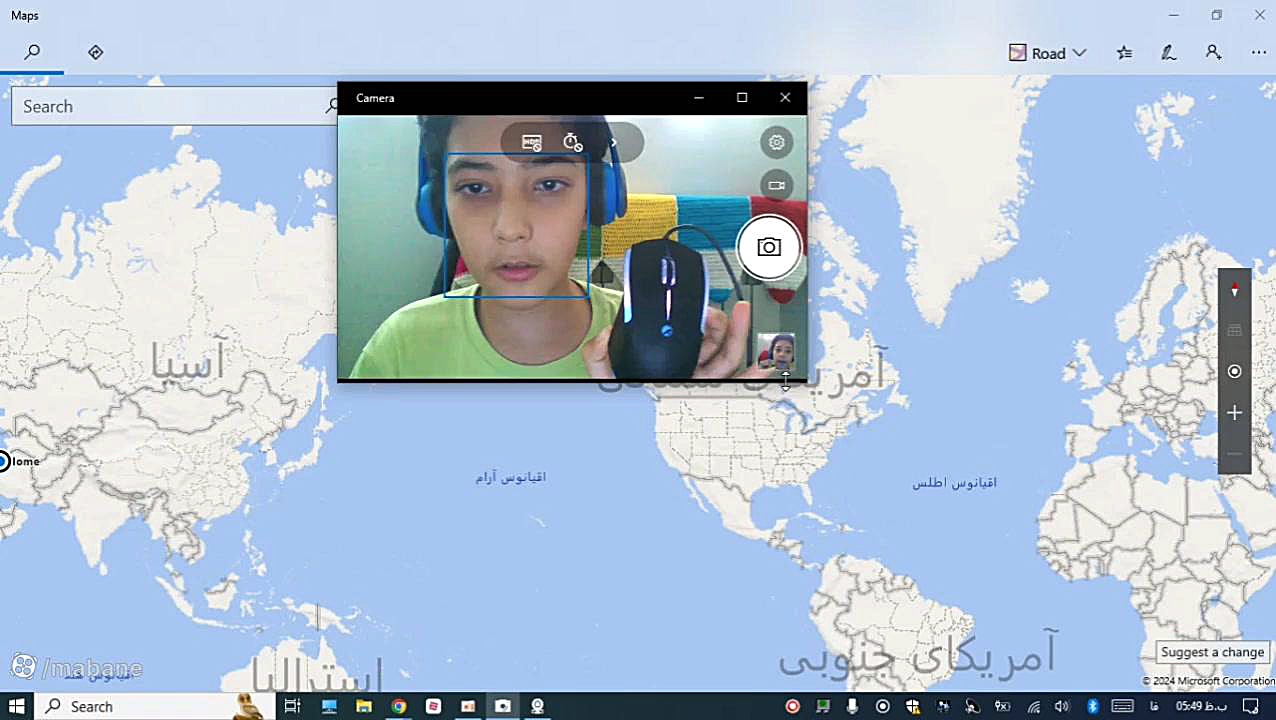1276x720 pixels.
Task: Open the last captured photo thumbnail
Action: [x=776, y=352]
